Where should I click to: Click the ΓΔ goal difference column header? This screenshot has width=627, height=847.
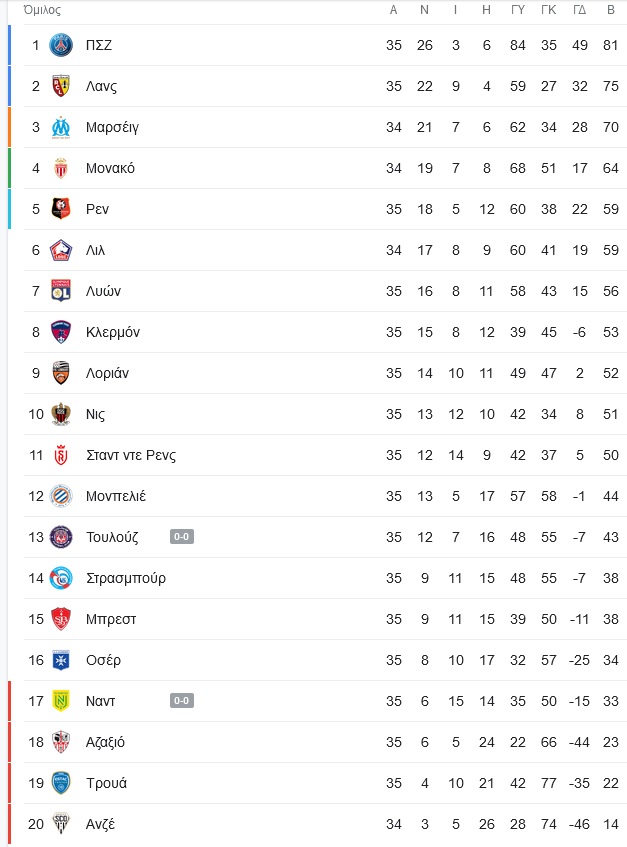pyautogui.click(x=579, y=10)
